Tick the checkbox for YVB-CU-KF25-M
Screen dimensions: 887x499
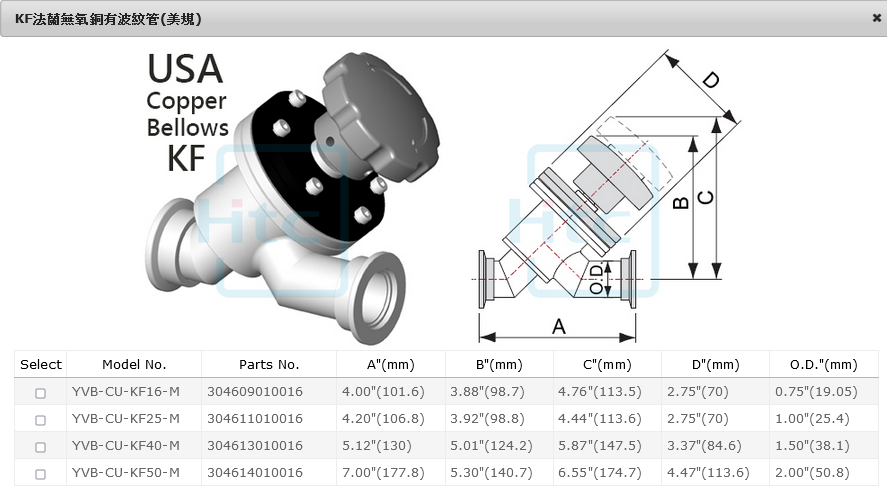coord(40,420)
